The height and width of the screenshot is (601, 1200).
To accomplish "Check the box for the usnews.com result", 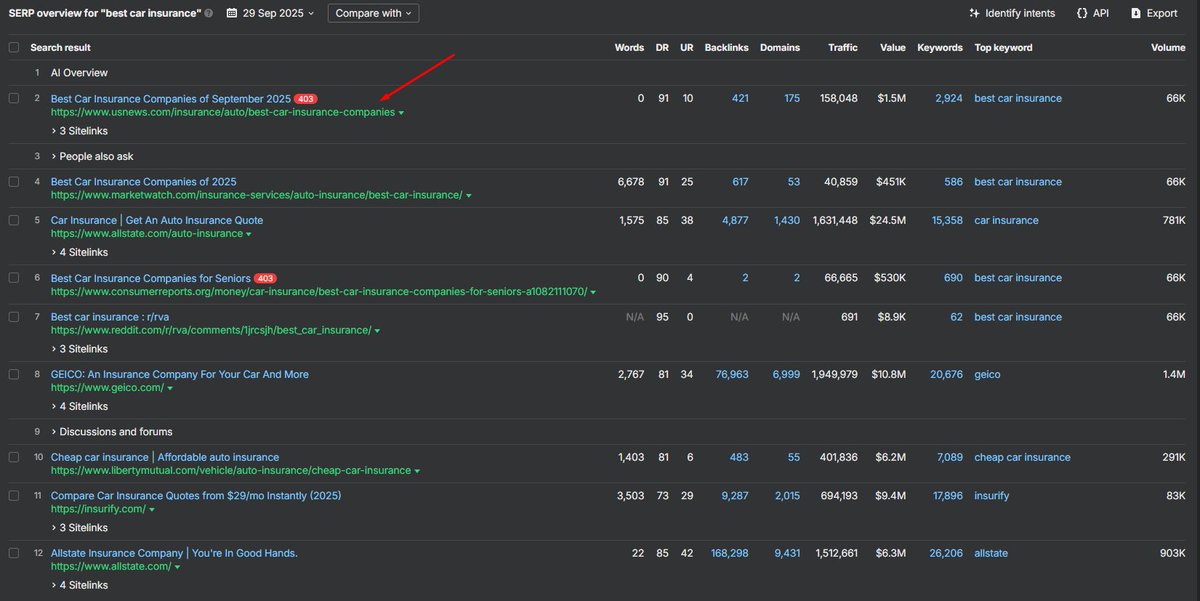I will (x=14, y=98).
